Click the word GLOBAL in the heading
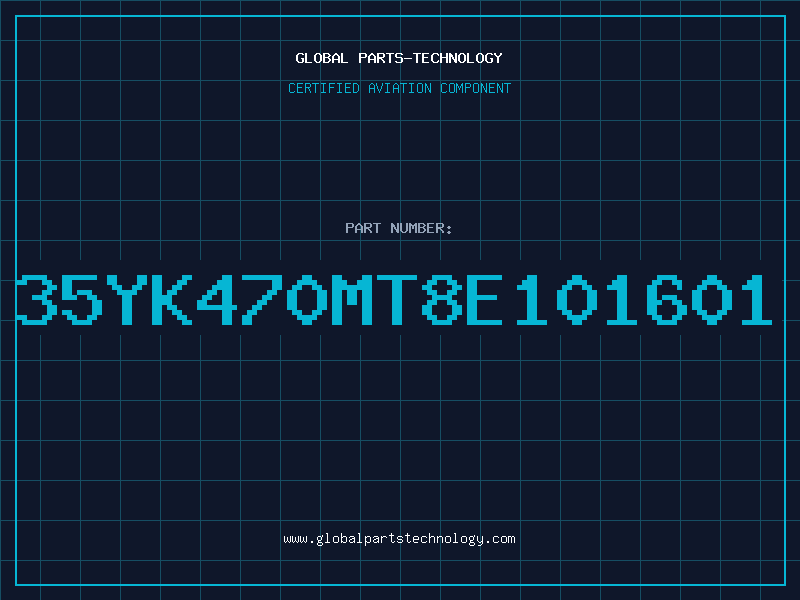800x600 pixels. point(322,58)
